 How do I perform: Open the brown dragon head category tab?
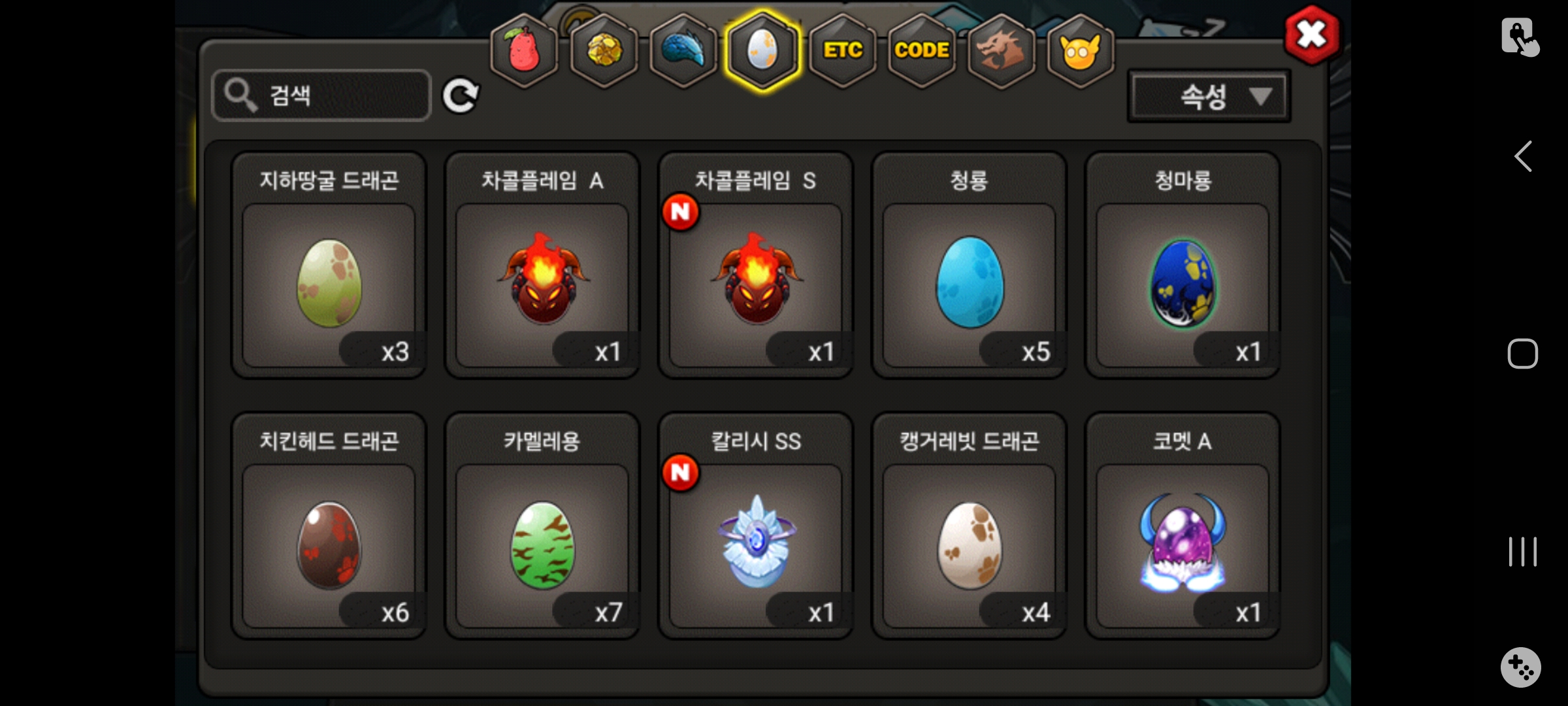pyautogui.click(x=1001, y=51)
